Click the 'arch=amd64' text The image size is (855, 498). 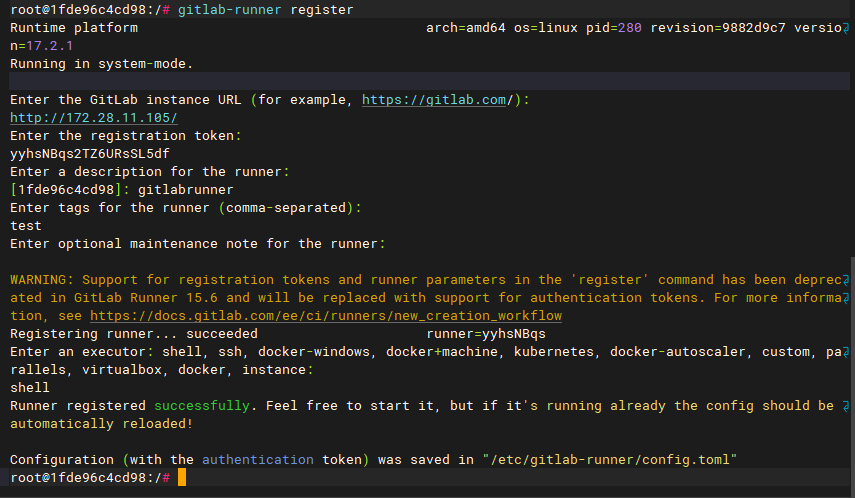pyautogui.click(x=466, y=28)
